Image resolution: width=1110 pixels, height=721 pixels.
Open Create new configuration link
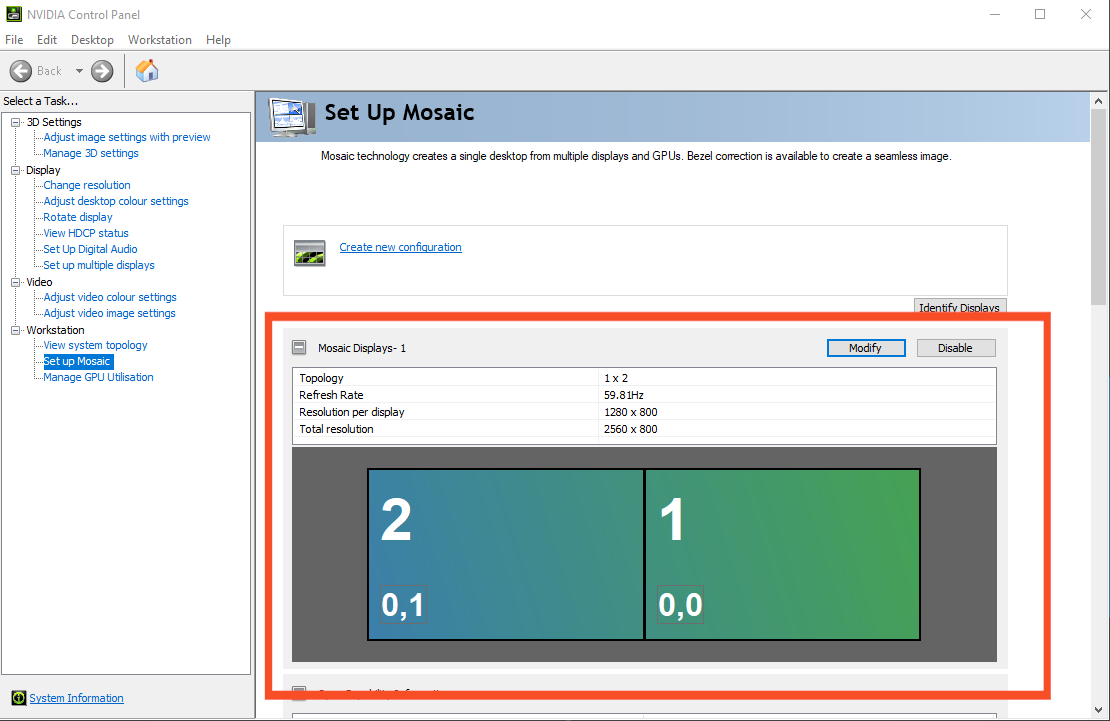401,247
